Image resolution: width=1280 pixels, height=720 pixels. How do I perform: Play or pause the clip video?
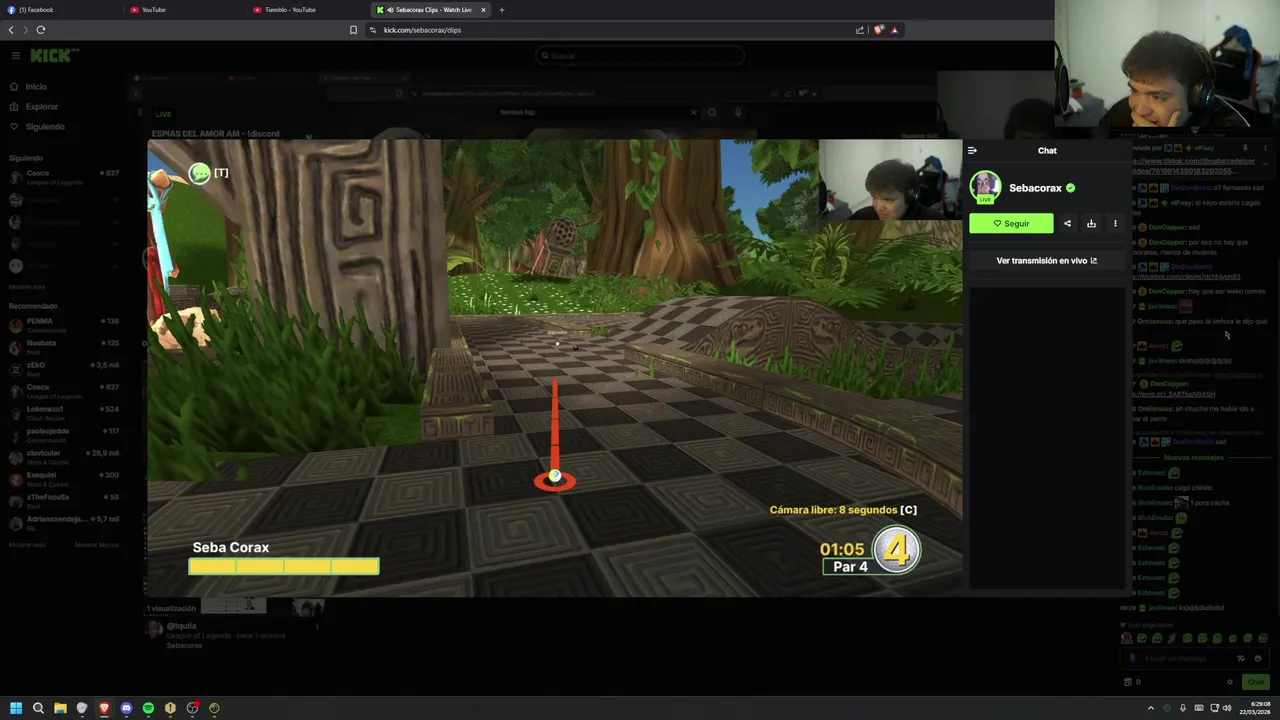click(x=555, y=368)
